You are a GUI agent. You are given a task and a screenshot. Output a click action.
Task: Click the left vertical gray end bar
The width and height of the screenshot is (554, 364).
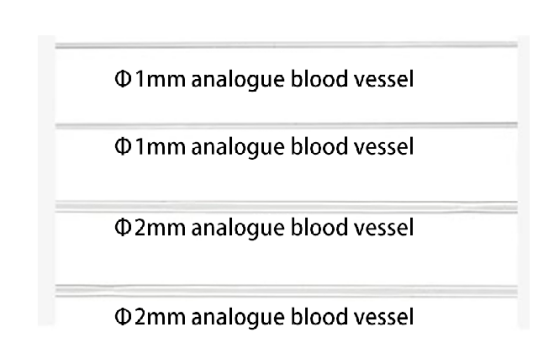coord(47,181)
